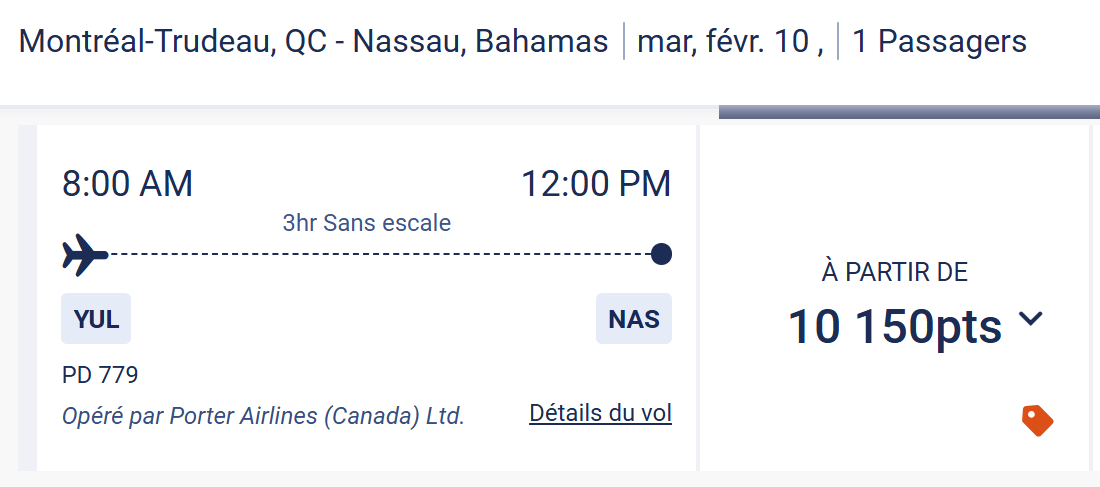1100x487 pixels.
Task: Click the 3hr Sans escale label
Action: (x=366, y=223)
